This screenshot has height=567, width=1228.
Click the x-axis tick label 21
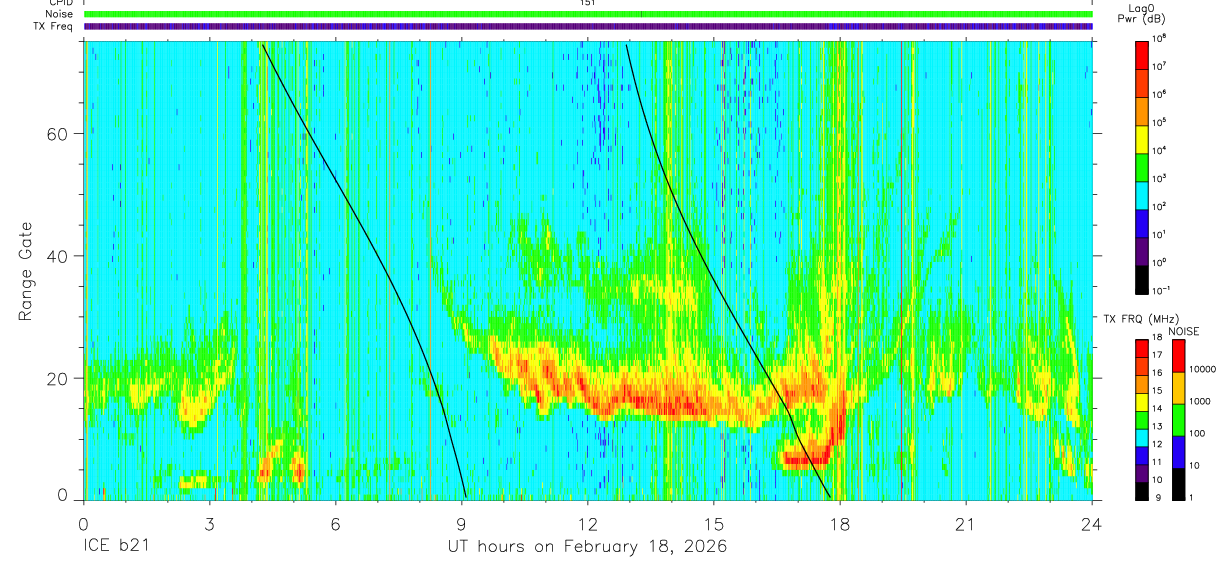pyautogui.click(x=966, y=524)
